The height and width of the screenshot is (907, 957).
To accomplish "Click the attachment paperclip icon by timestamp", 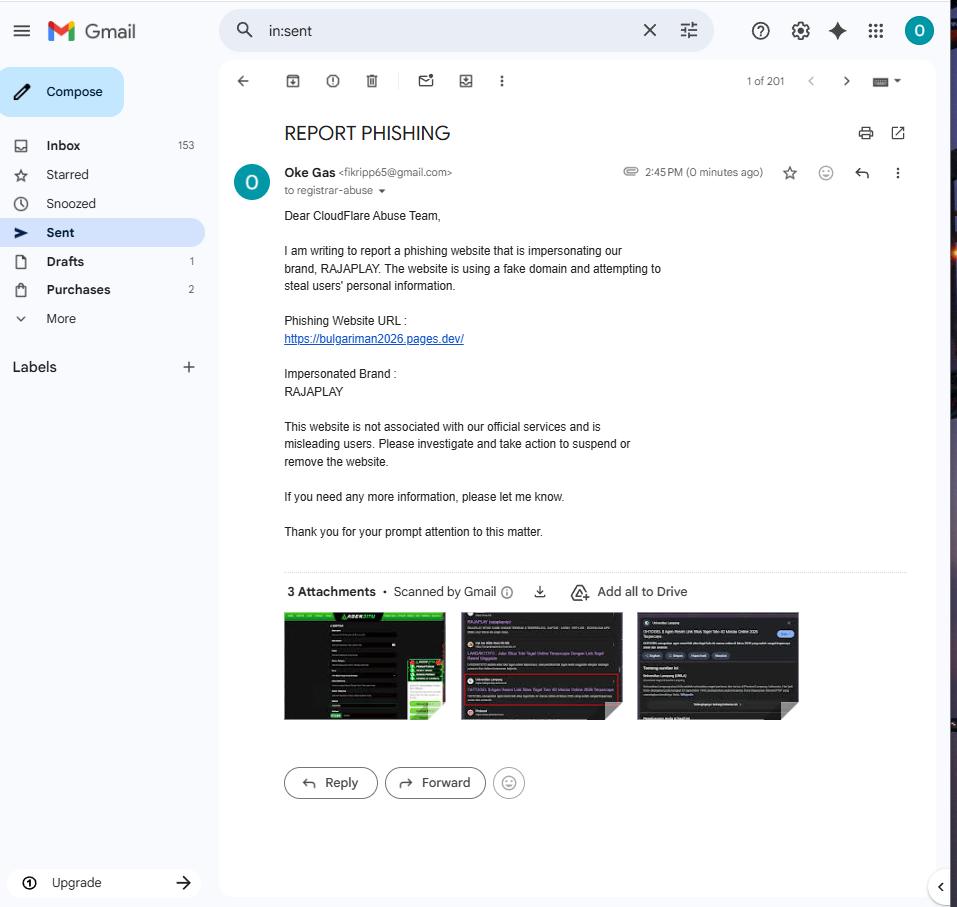I will (x=630, y=172).
